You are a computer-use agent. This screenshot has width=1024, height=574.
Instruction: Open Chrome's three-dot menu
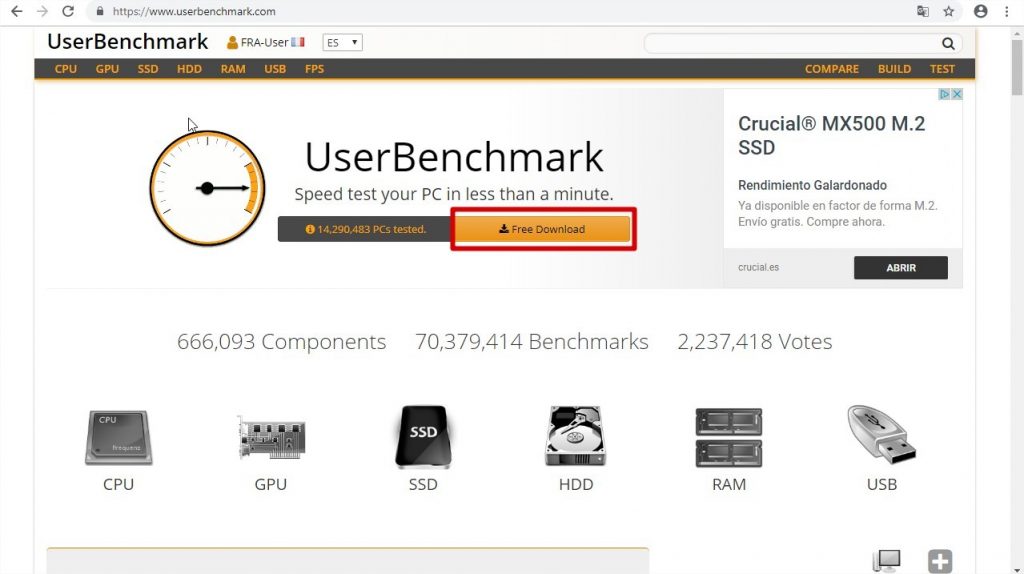tap(1006, 11)
